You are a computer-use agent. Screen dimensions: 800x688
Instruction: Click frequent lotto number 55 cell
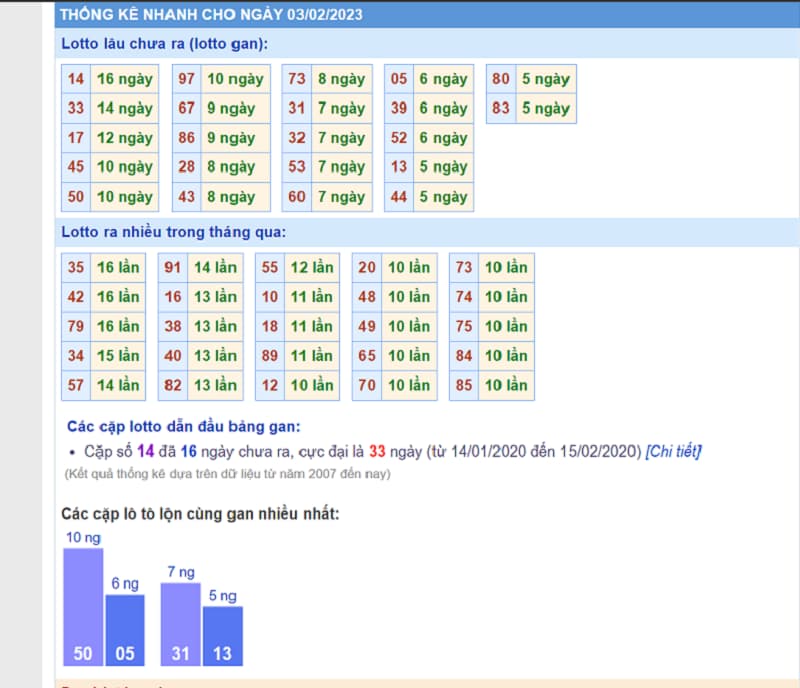pos(270,267)
